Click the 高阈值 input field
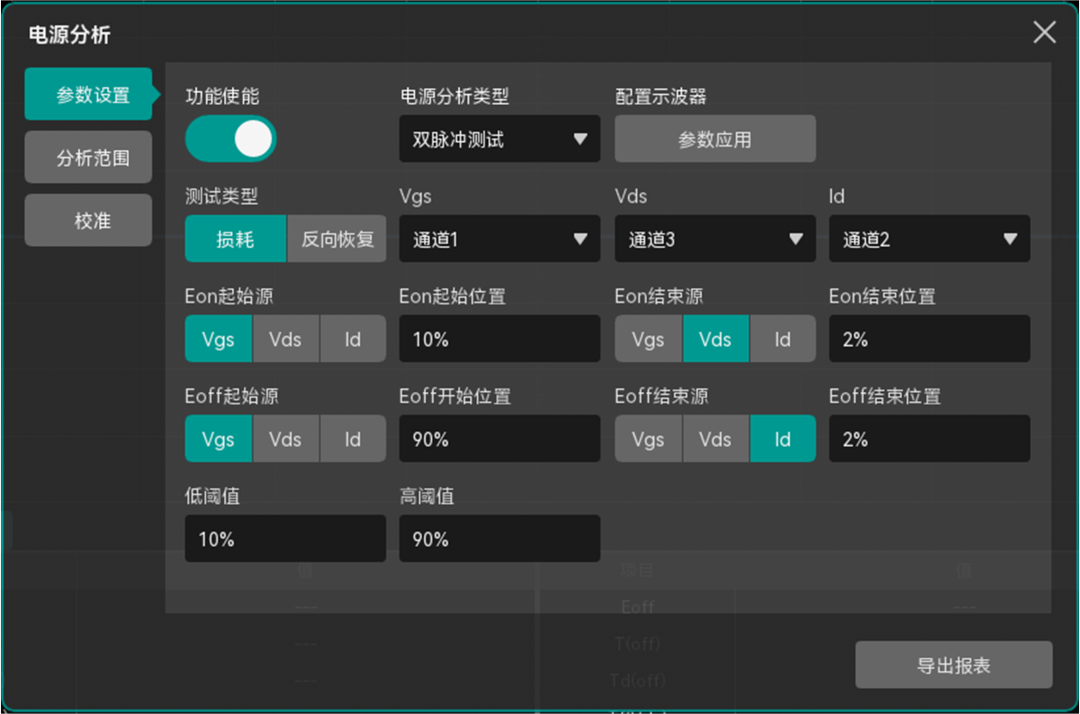This screenshot has width=1080, height=714. coord(499,538)
